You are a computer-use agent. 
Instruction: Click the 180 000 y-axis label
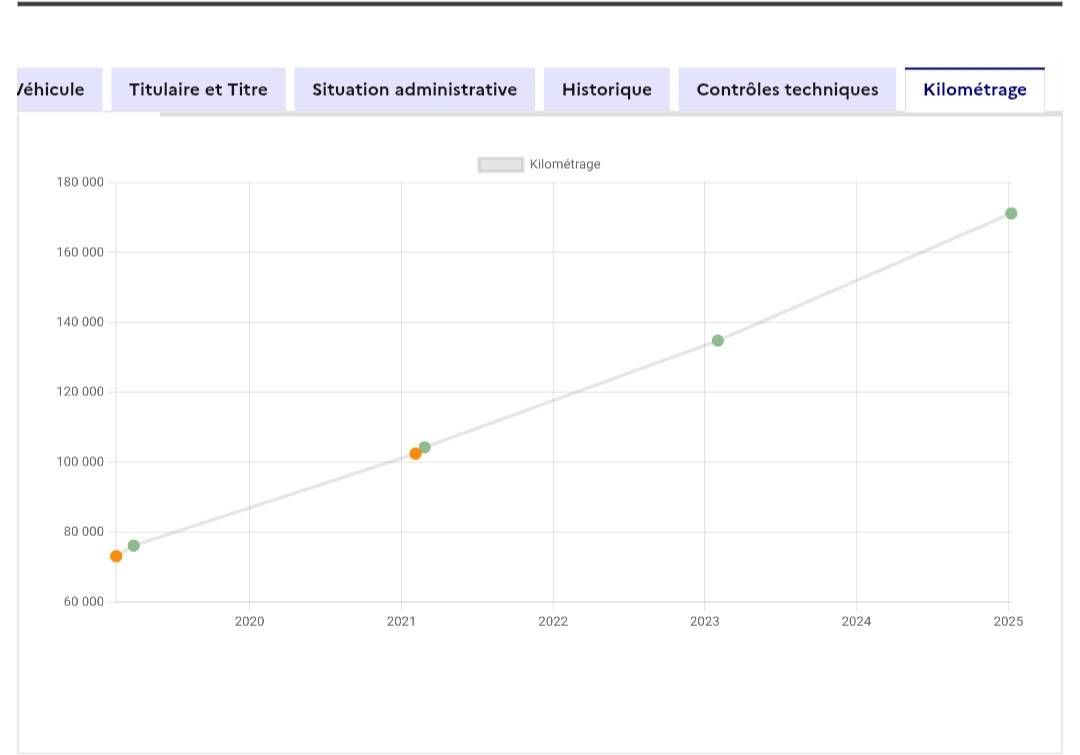point(80,183)
